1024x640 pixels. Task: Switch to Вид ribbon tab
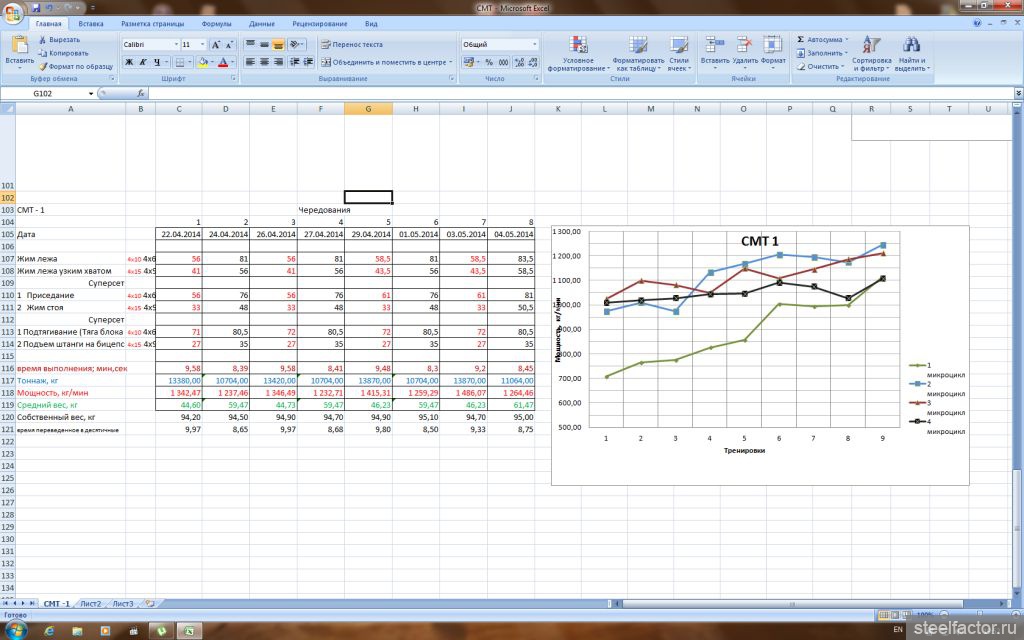tap(371, 24)
